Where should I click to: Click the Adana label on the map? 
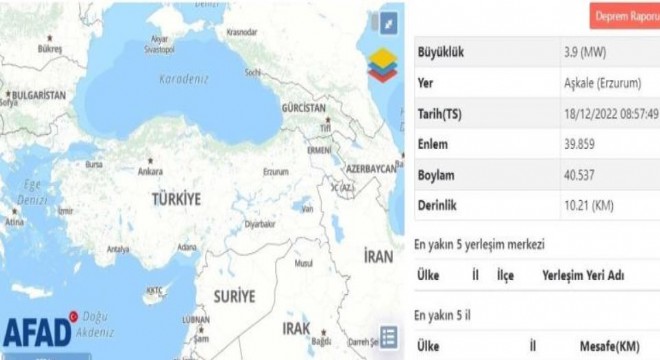[x=187, y=247]
